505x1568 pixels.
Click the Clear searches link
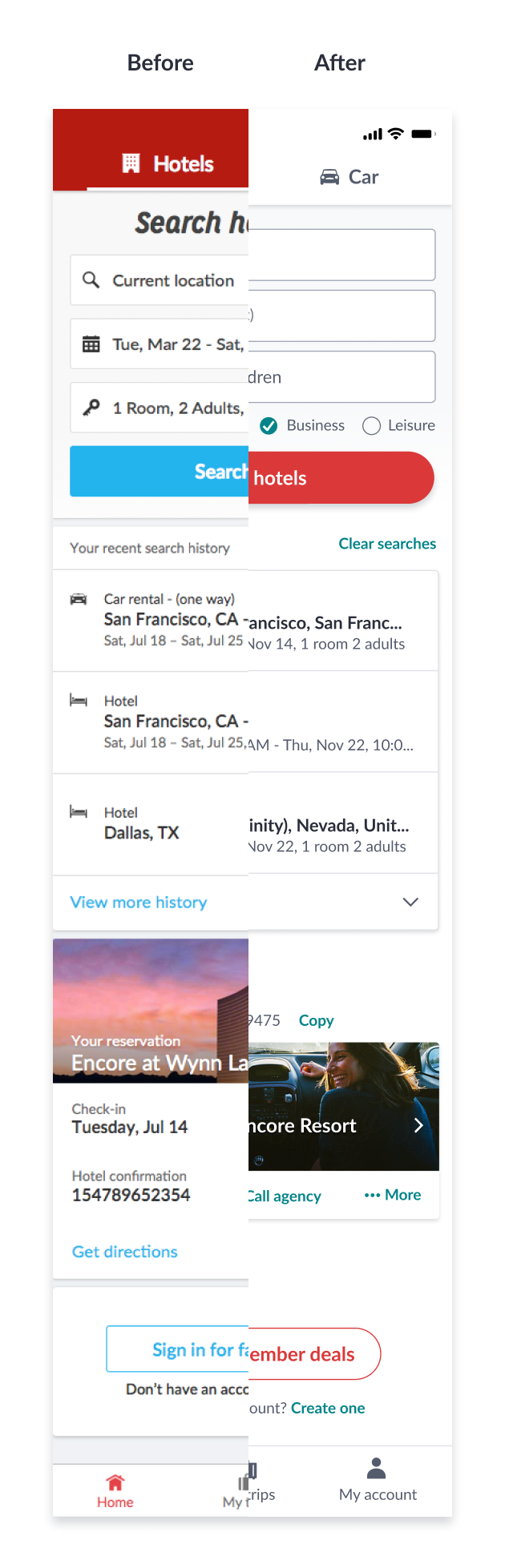[x=387, y=544]
